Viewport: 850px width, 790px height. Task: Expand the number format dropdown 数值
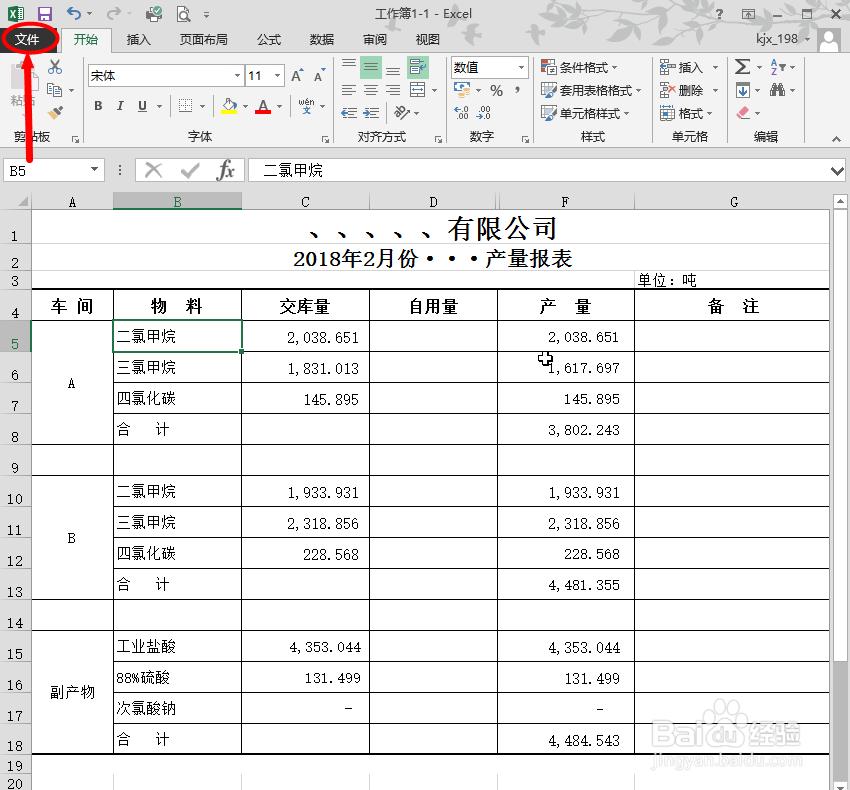521,67
